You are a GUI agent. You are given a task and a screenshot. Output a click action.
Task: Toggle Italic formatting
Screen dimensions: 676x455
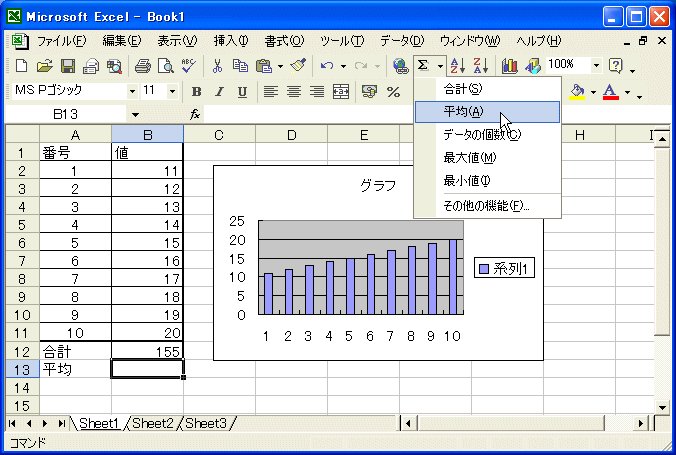[220, 91]
